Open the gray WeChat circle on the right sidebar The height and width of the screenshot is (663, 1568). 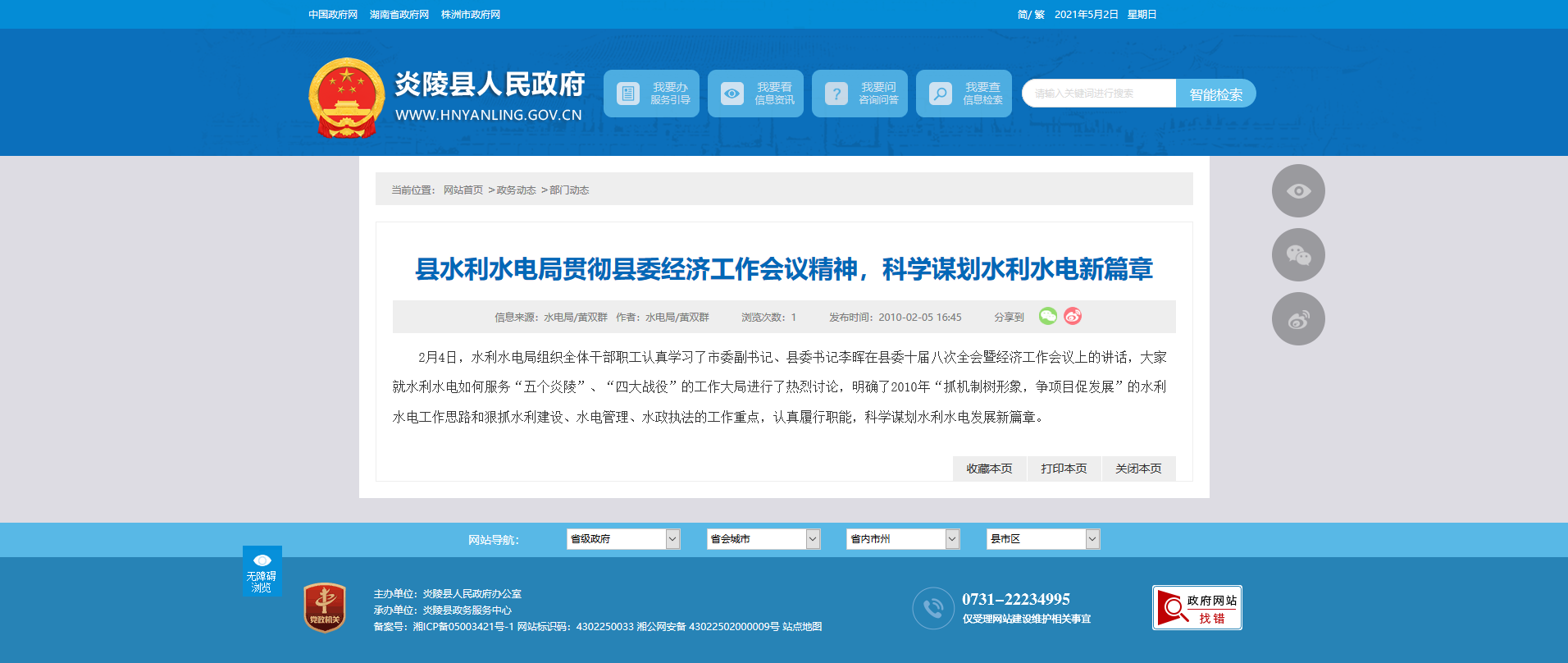1297,255
